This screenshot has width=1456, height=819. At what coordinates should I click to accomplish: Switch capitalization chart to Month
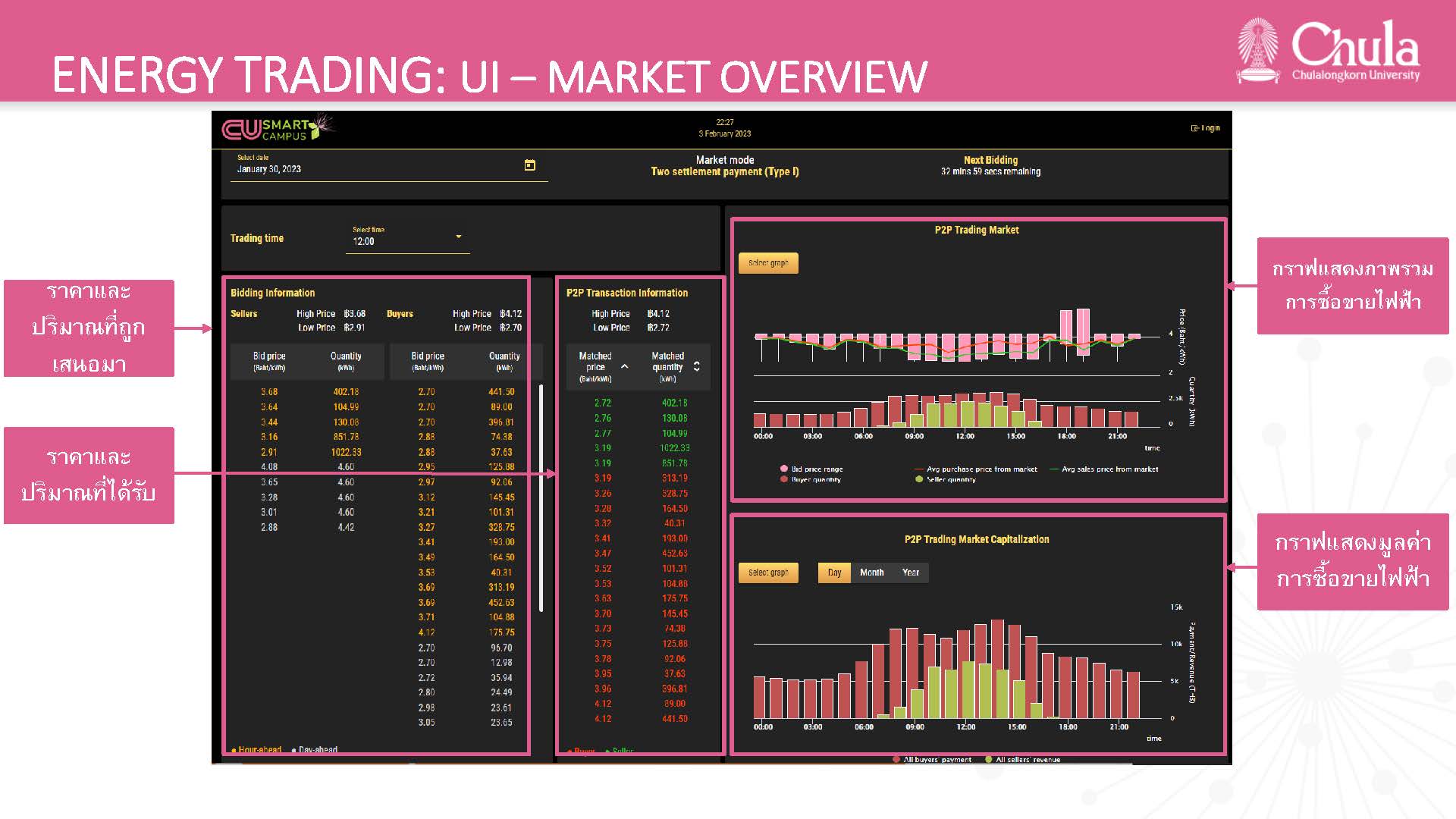[871, 573]
